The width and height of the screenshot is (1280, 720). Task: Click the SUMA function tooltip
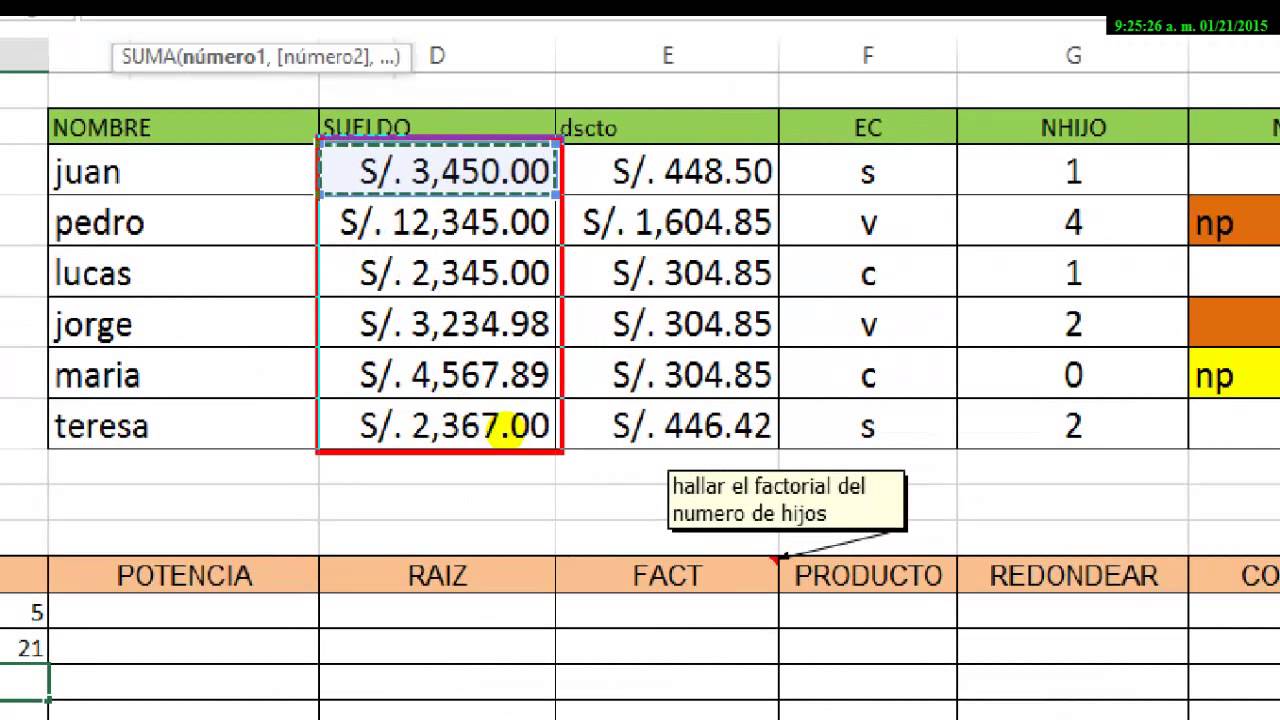coord(261,57)
